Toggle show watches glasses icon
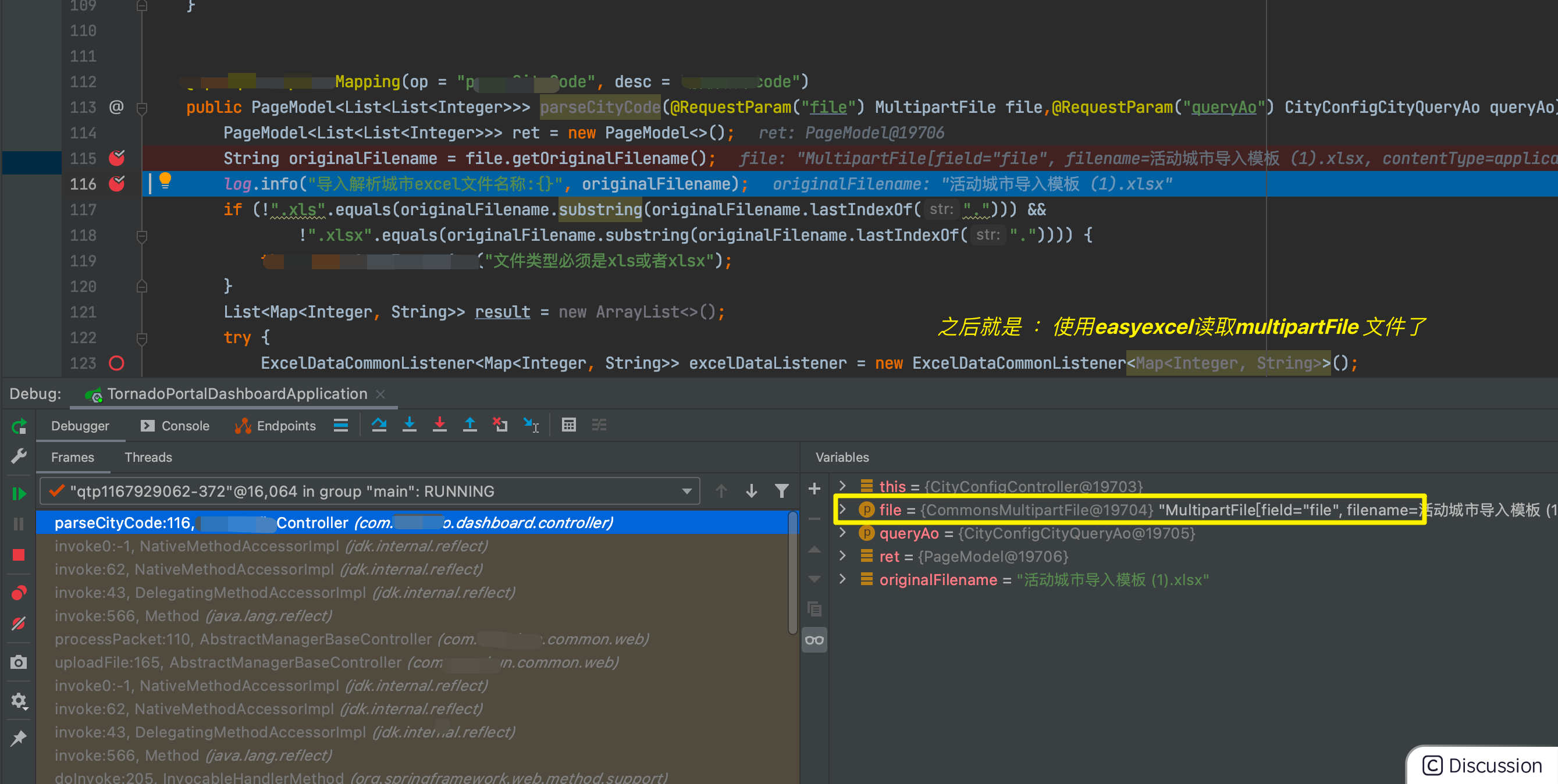The height and width of the screenshot is (784, 1558). point(814,640)
